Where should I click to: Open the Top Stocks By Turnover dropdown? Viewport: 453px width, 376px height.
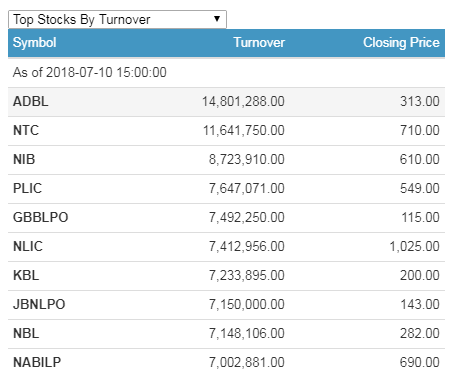[117, 19]
